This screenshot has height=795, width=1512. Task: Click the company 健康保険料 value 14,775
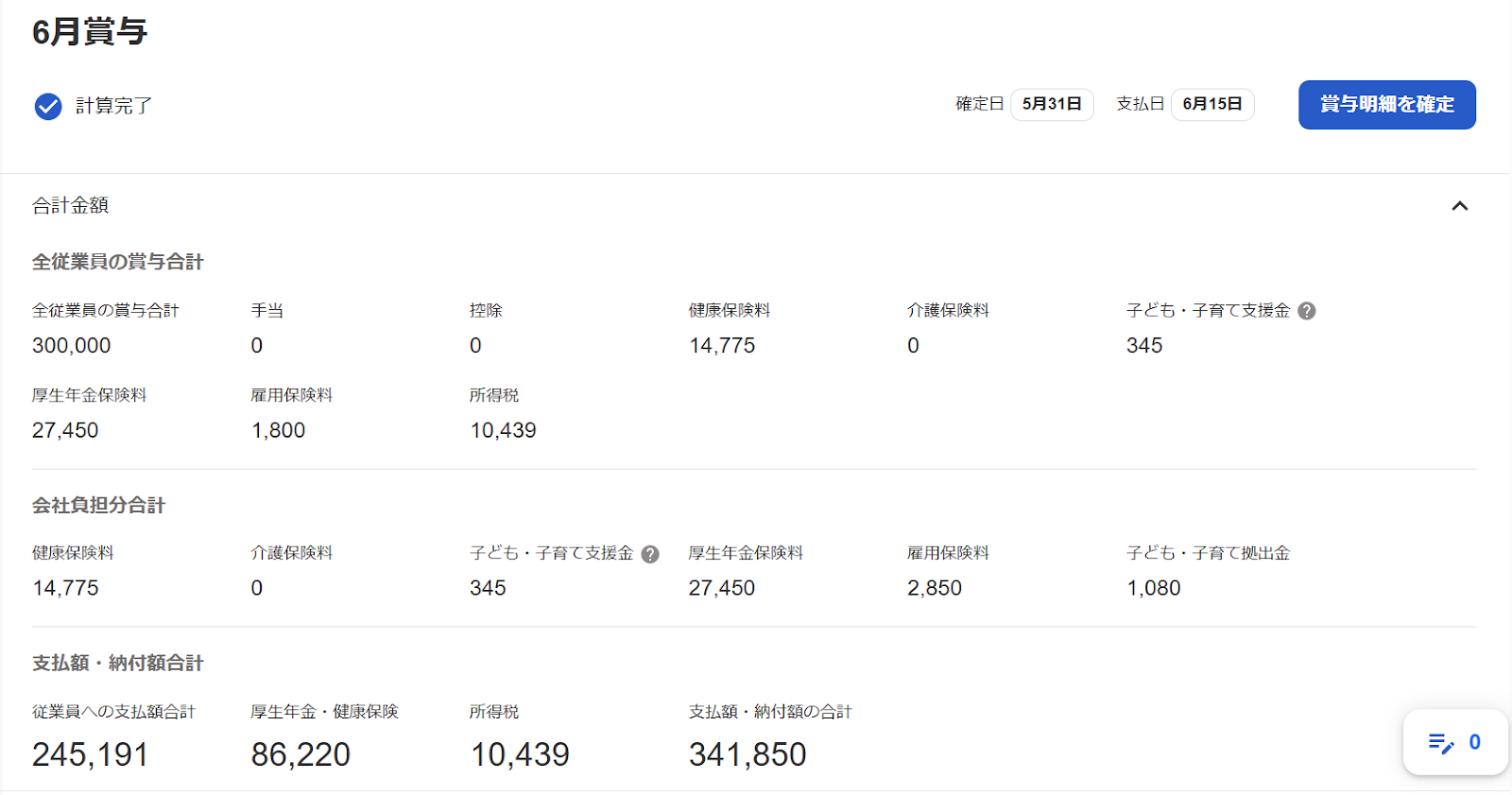[65, 589]
